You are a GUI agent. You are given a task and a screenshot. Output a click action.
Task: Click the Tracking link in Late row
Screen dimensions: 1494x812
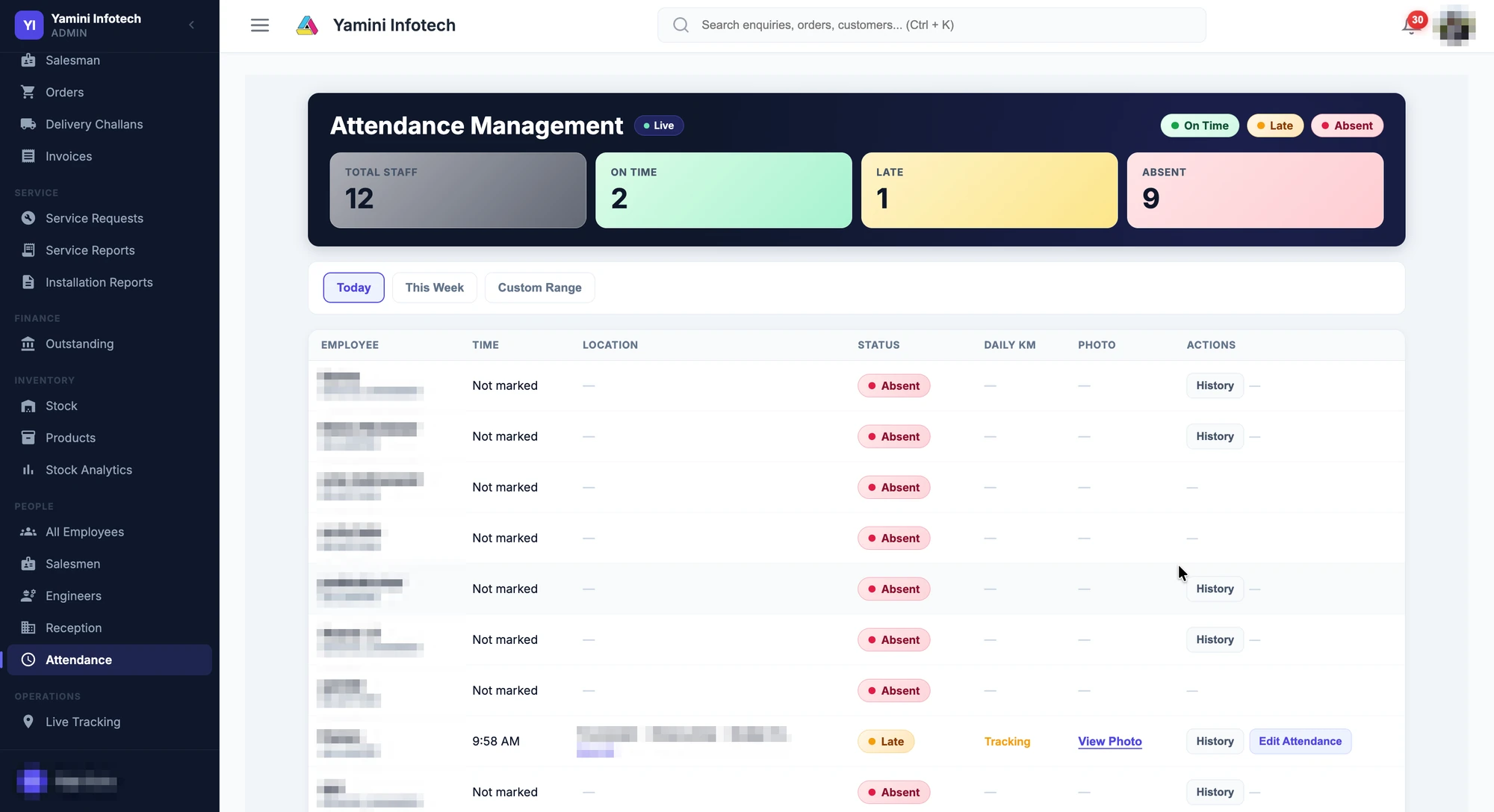(x=1007, y=741)
